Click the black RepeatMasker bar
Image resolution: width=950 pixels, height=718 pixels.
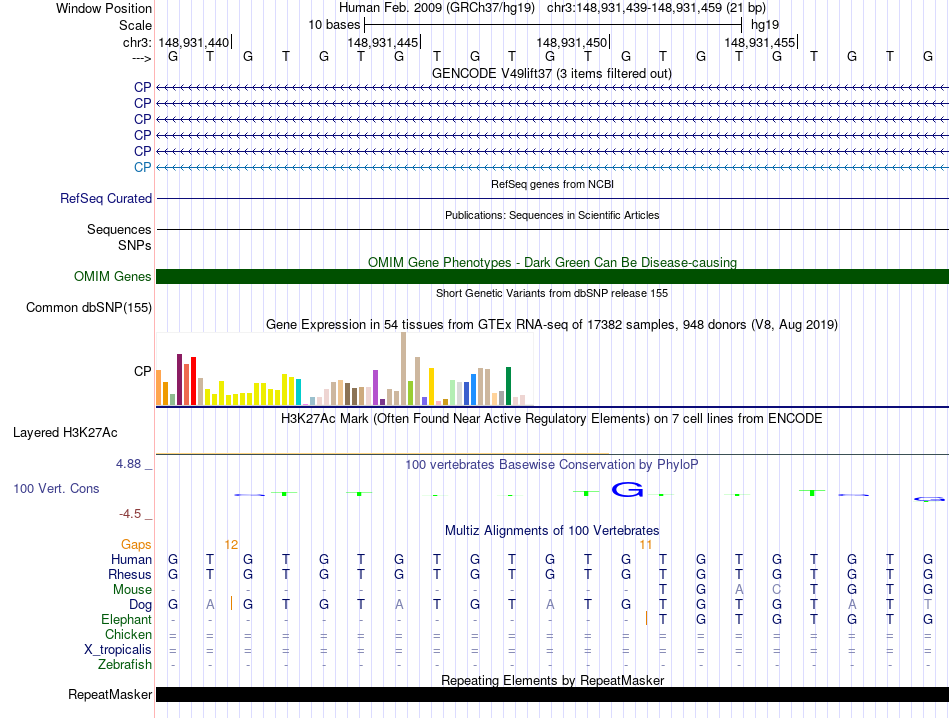tap(552, 694)
